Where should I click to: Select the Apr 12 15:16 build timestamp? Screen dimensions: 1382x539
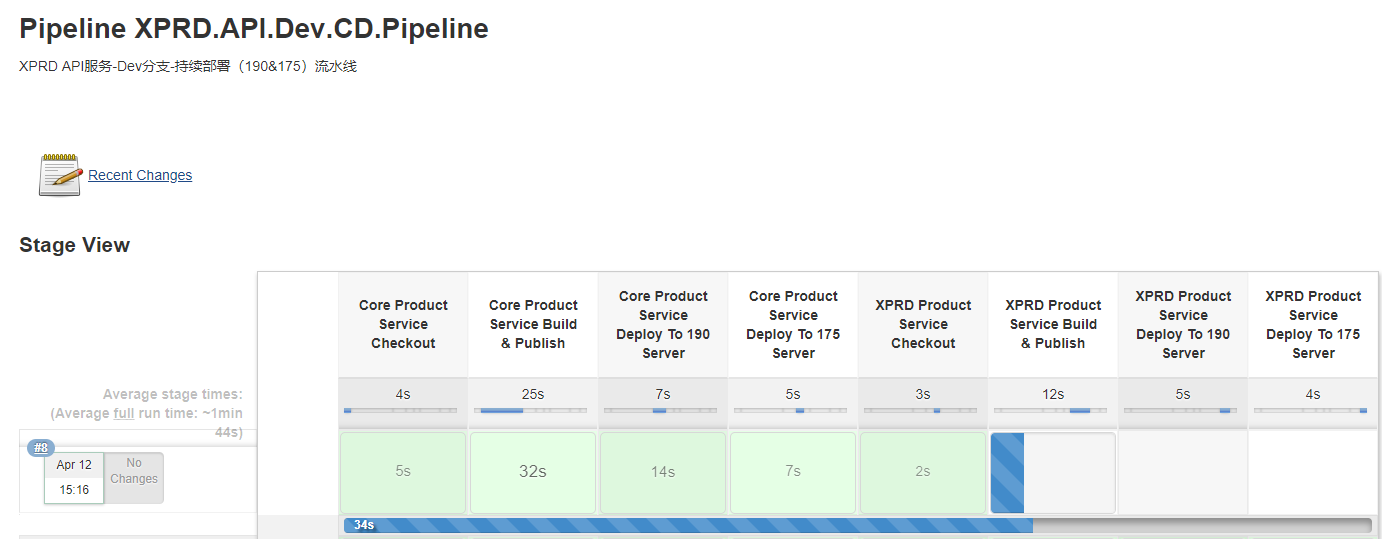click(x=74, y=478)
